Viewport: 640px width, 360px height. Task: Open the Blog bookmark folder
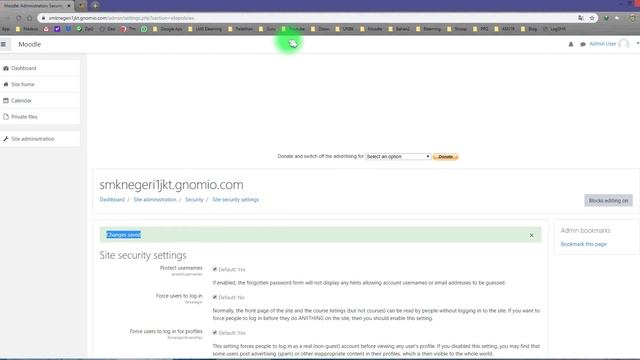pos(529,29)
